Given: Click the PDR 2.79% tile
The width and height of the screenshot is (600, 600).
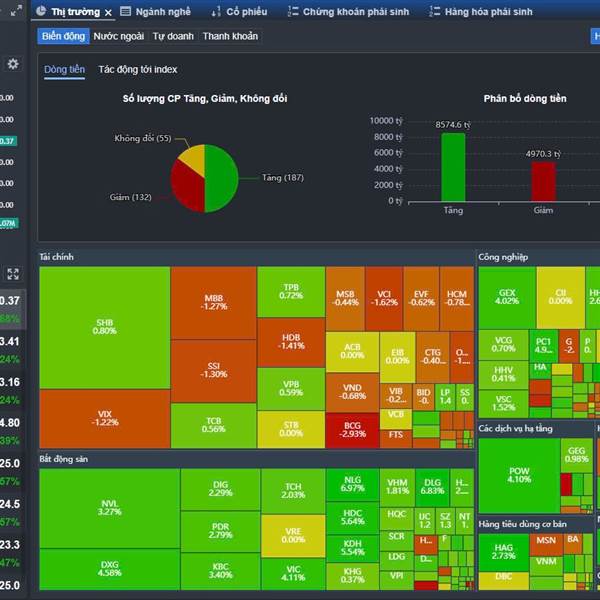Looking at the screenshot, I should point(220,532).
